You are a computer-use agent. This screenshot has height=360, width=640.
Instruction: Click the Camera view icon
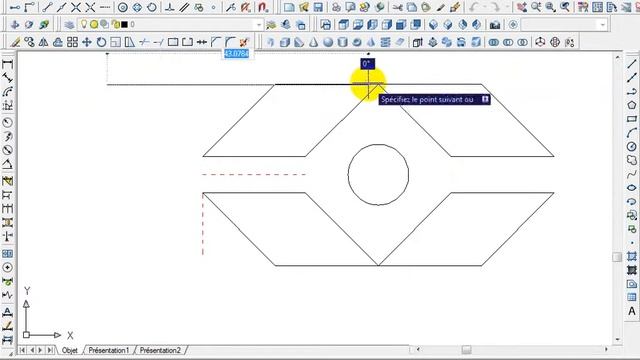[495, 25]
